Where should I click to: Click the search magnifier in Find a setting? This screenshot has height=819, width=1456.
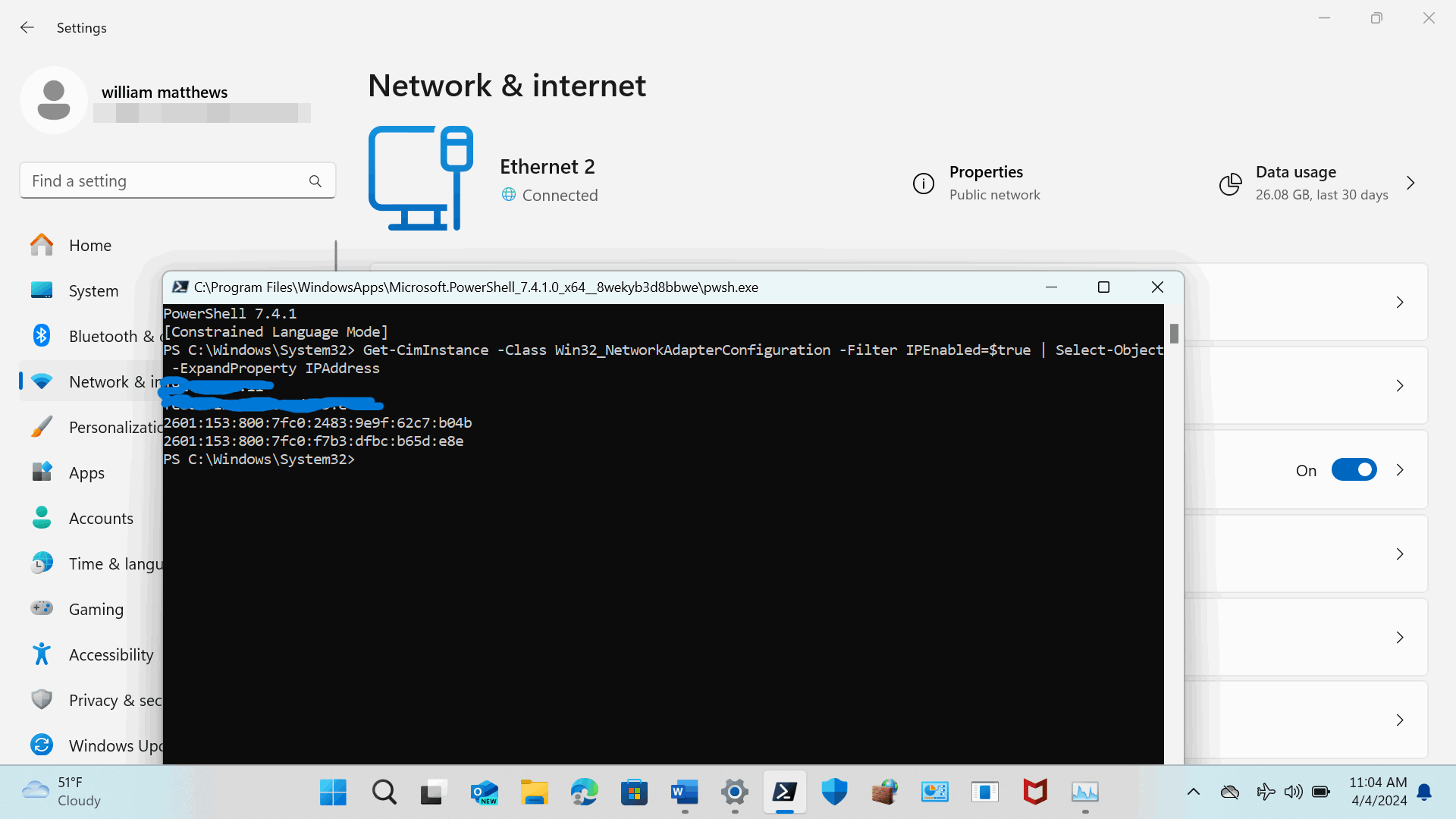coord(315,181)
